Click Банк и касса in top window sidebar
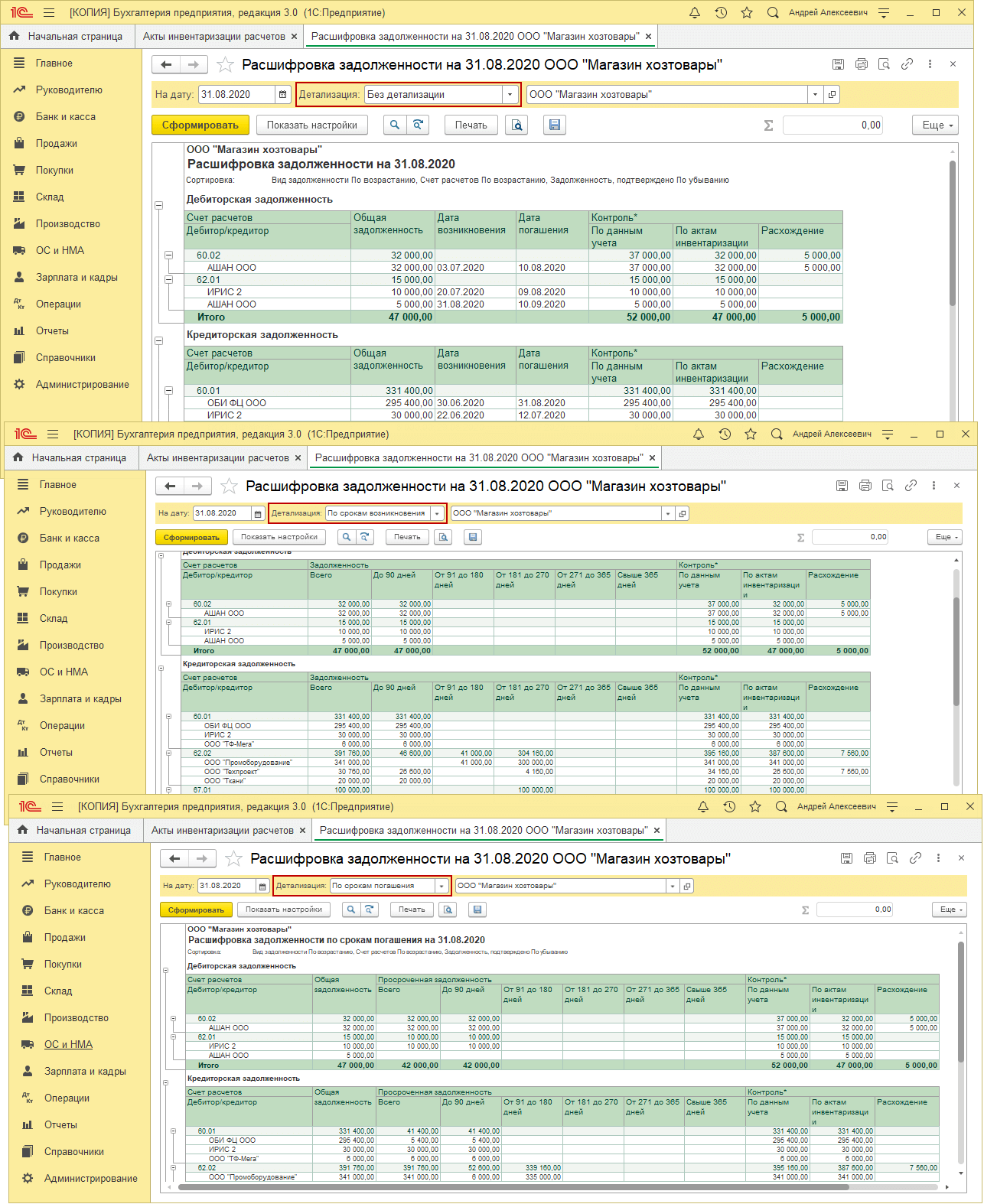 (x=65, y=117)
